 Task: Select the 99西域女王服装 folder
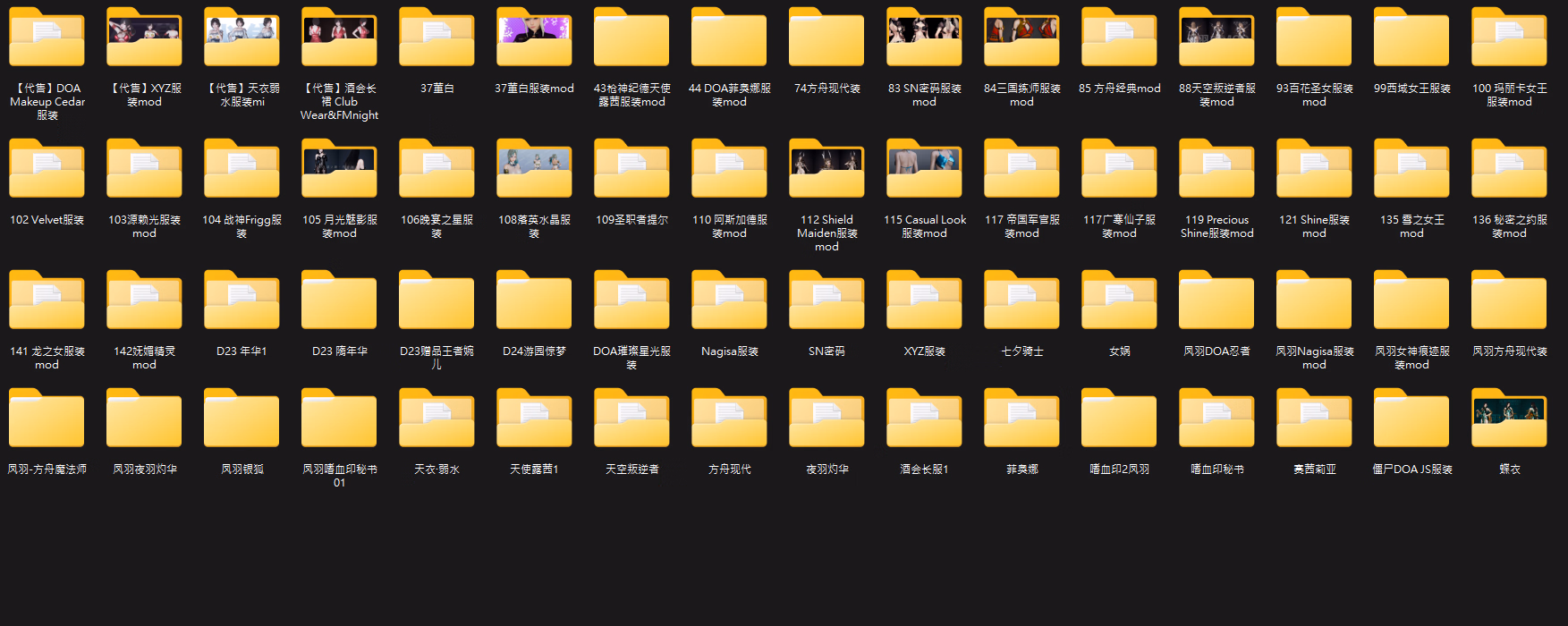(1411, 38)
